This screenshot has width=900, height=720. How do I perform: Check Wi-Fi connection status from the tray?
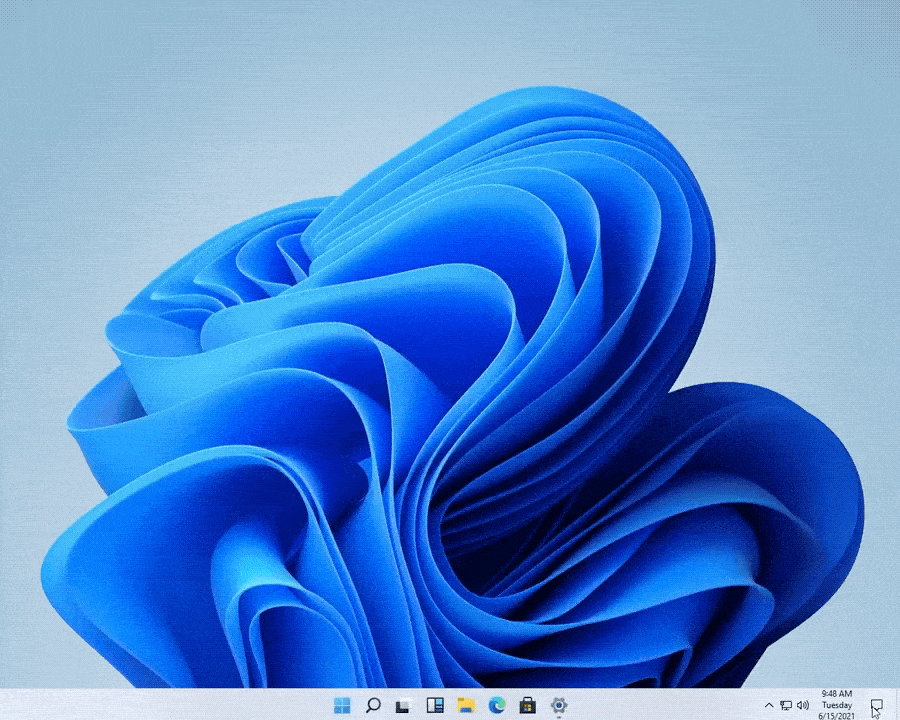coord(786,705)
